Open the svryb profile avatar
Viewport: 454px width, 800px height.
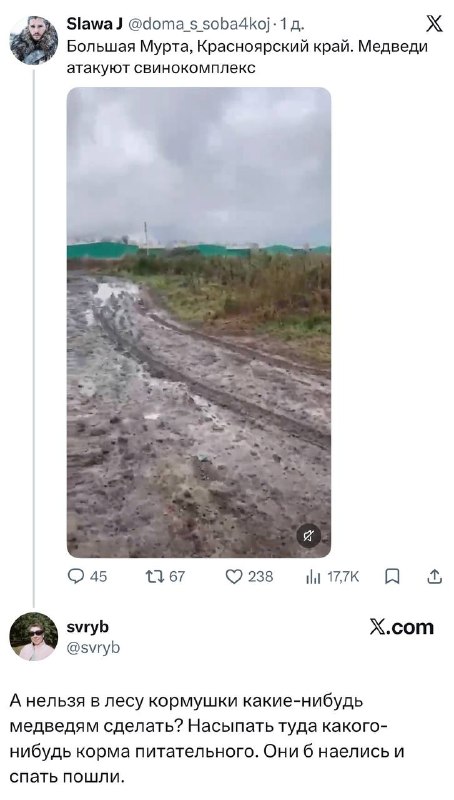click(x=34, y=636)
